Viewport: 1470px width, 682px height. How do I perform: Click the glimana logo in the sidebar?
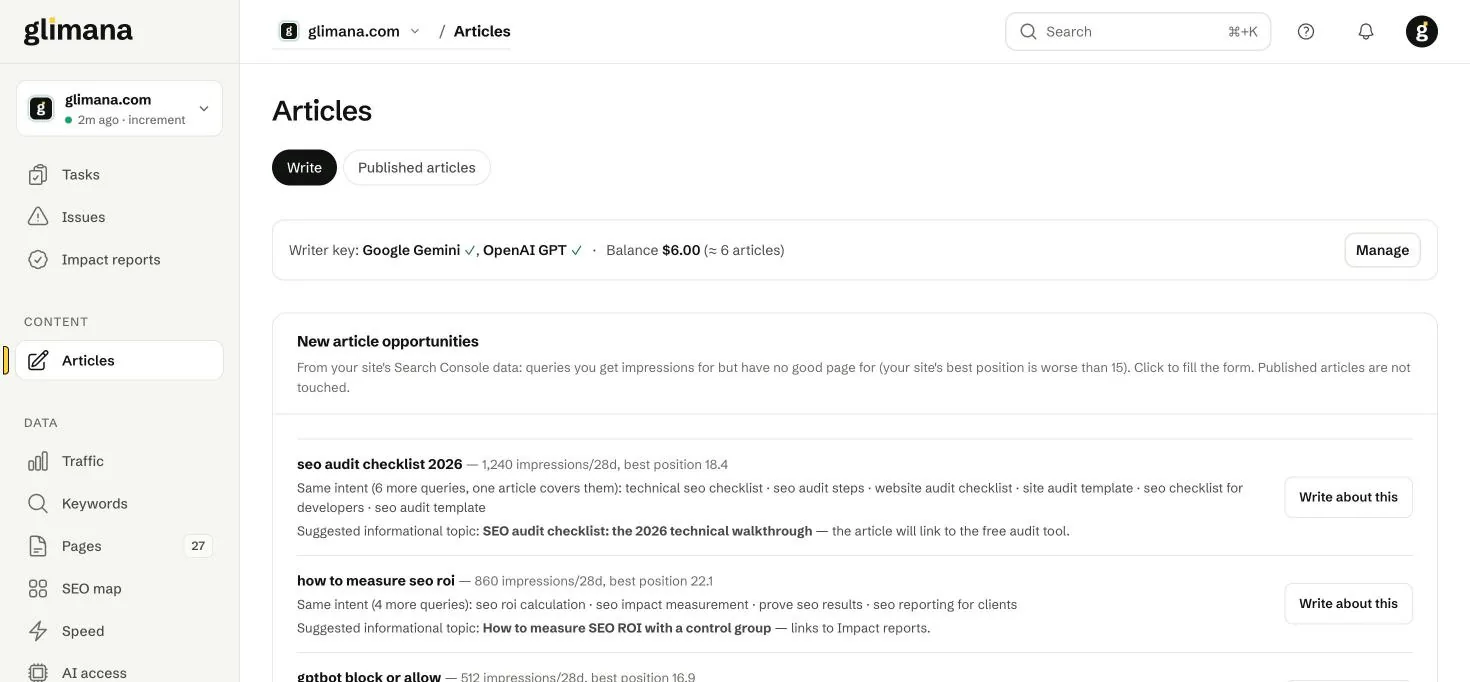coord(78,30)
